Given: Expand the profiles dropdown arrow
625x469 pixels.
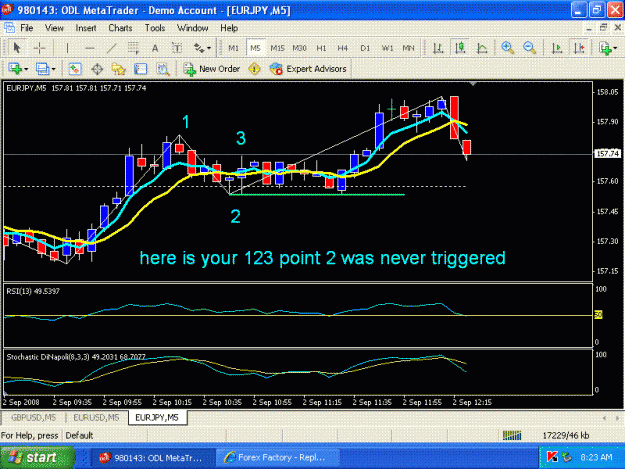Looking at the screenshot, I should pyautogui.click(x=53, y=69).
